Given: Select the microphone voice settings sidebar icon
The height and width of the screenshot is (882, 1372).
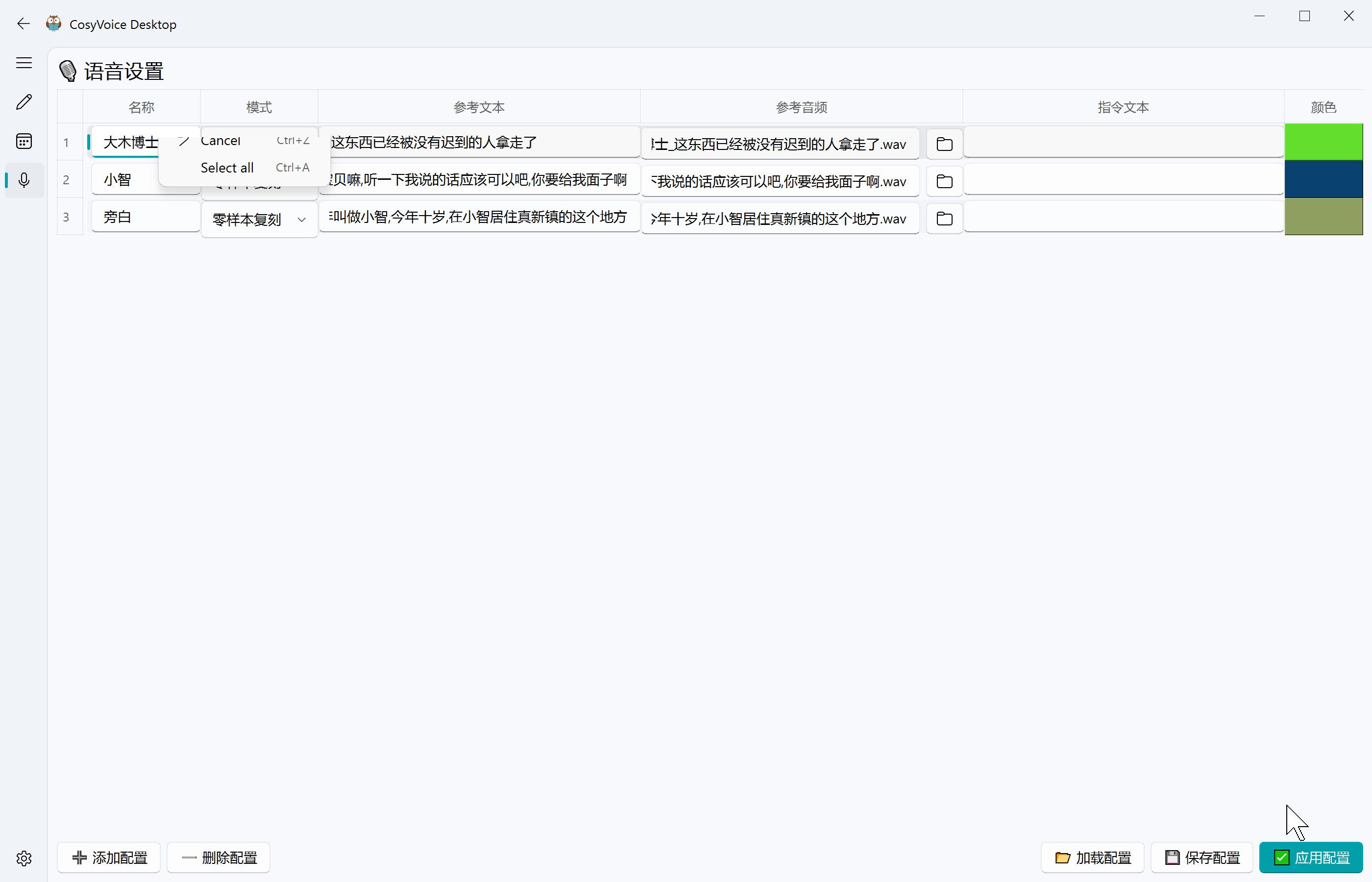Looking at the screenshot, I should point(24,180).
